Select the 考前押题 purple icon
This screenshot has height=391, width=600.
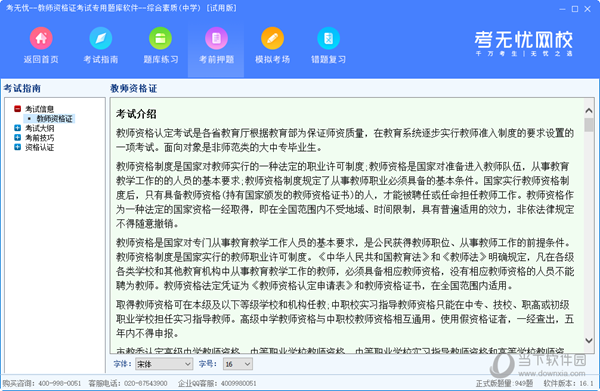(x=216, y=38)
